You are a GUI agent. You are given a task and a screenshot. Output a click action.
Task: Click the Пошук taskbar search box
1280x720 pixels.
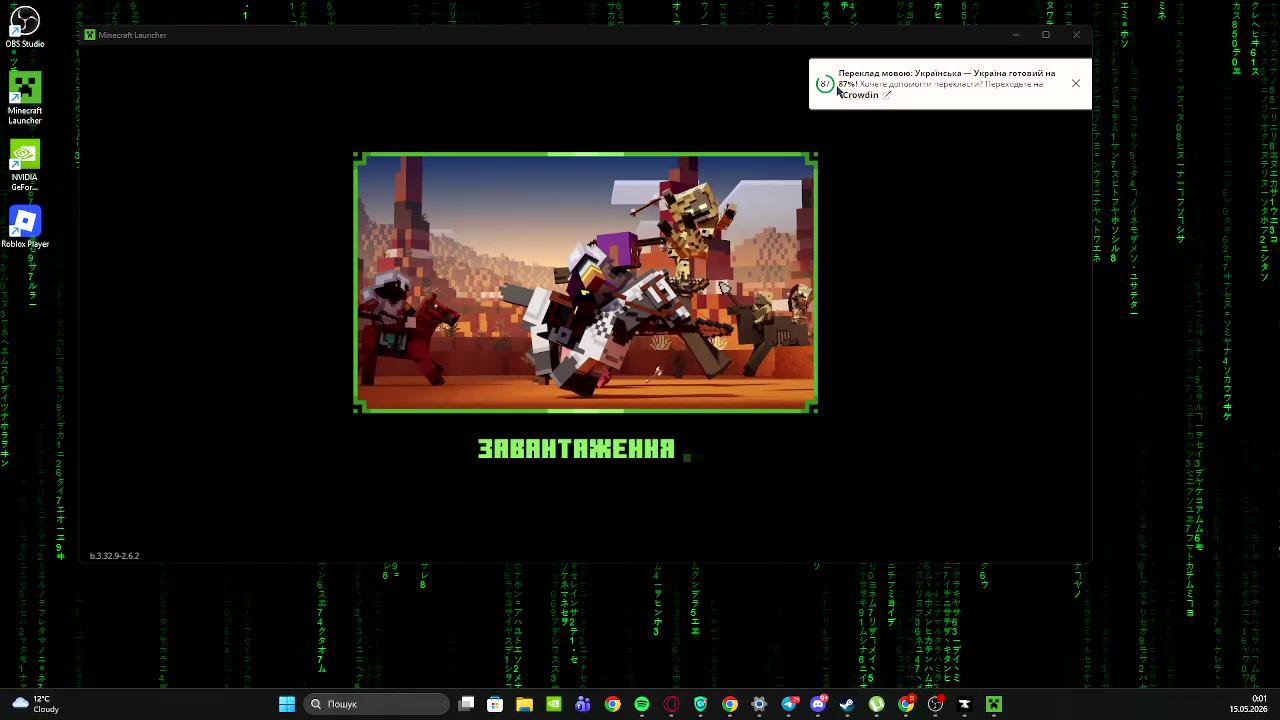click(378, 704)
